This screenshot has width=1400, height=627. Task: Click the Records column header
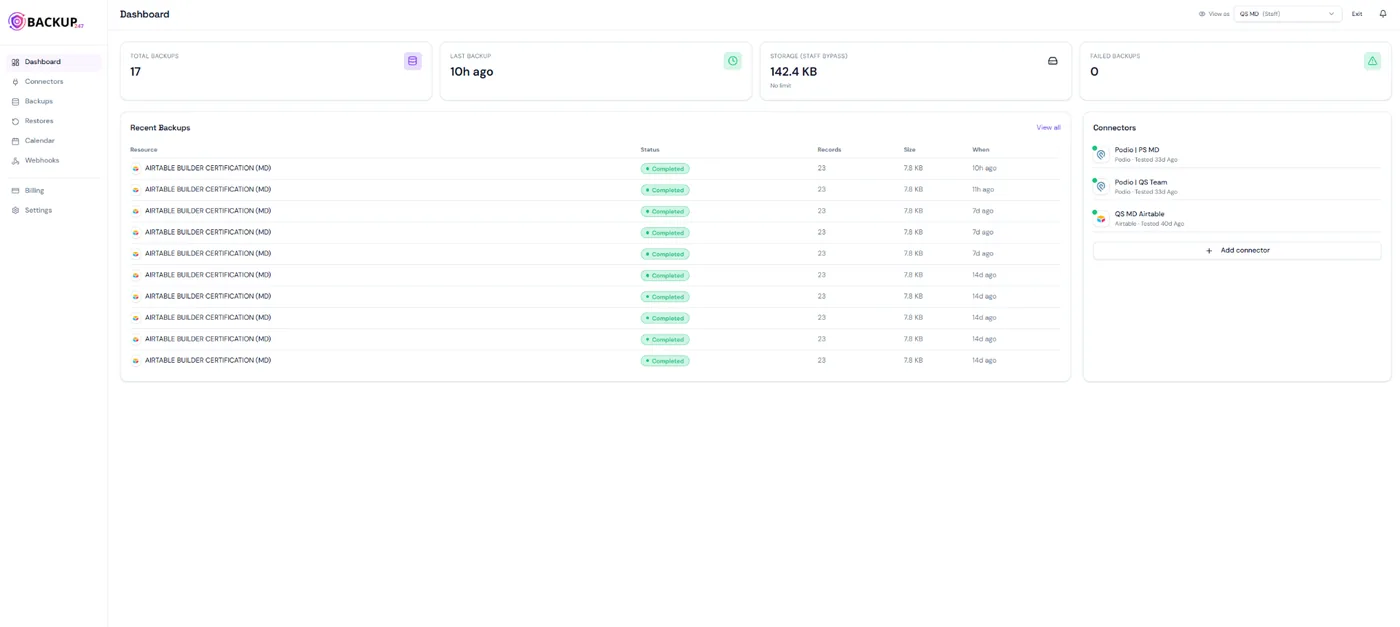point(829,150)
